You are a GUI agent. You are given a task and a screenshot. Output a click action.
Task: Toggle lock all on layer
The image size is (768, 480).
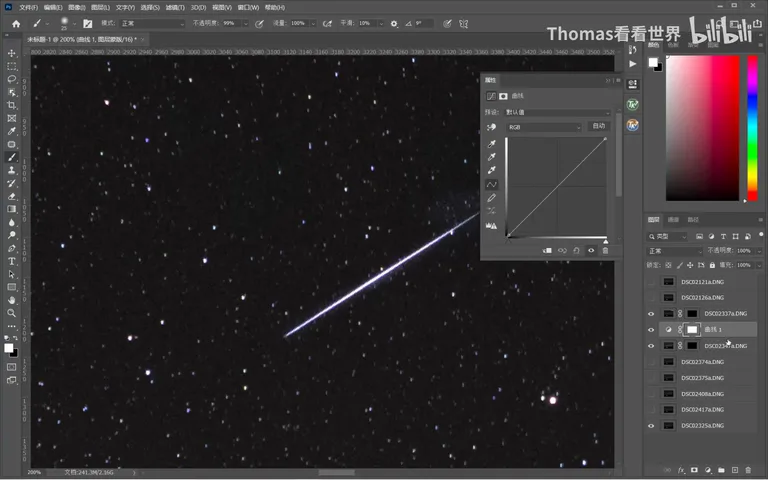[712, 265]
